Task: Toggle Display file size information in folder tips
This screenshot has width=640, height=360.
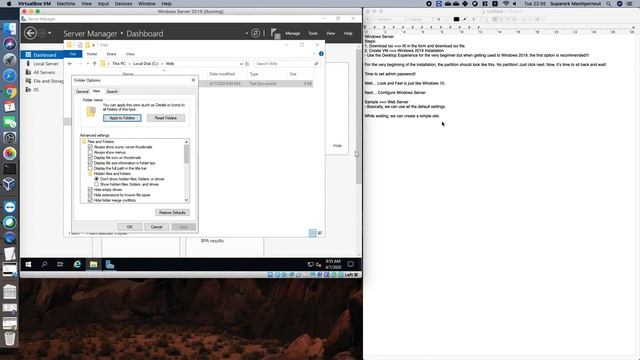Action: click(90, 163)
